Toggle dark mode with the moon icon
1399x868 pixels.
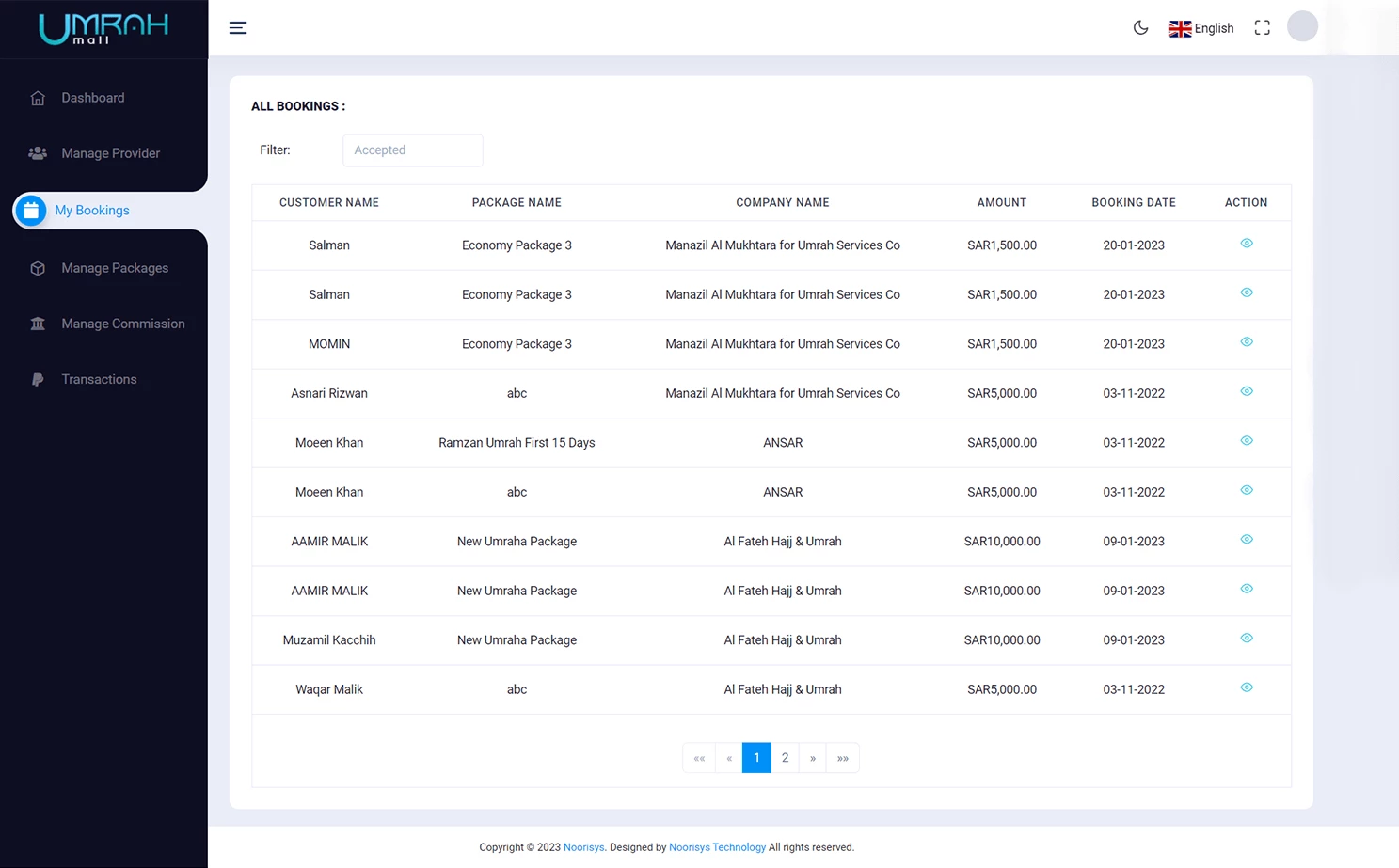[x=1140, y=28]
